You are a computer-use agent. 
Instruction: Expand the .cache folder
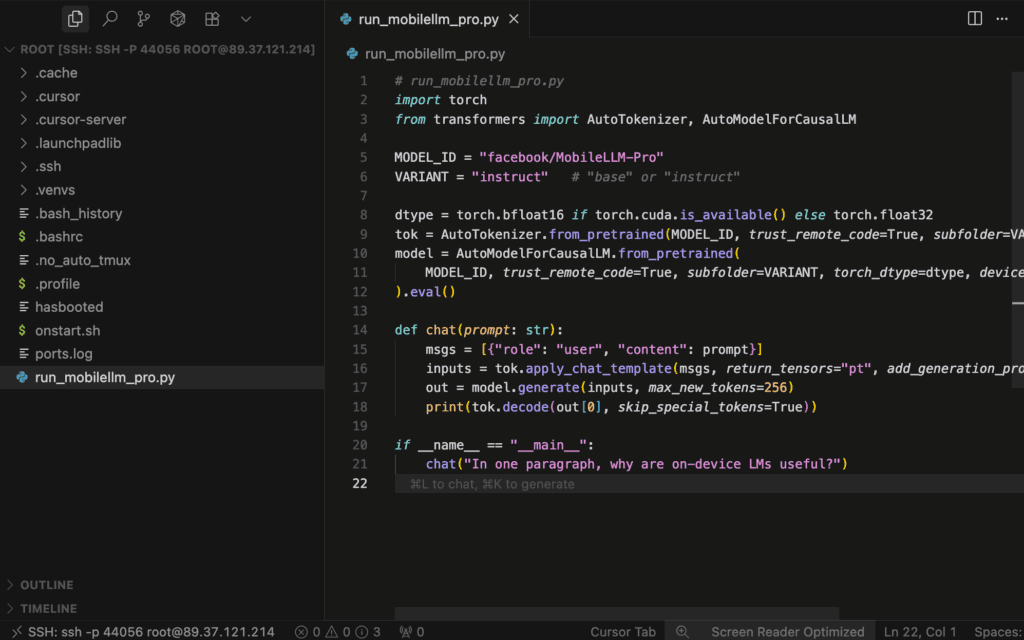coord(56,73)
